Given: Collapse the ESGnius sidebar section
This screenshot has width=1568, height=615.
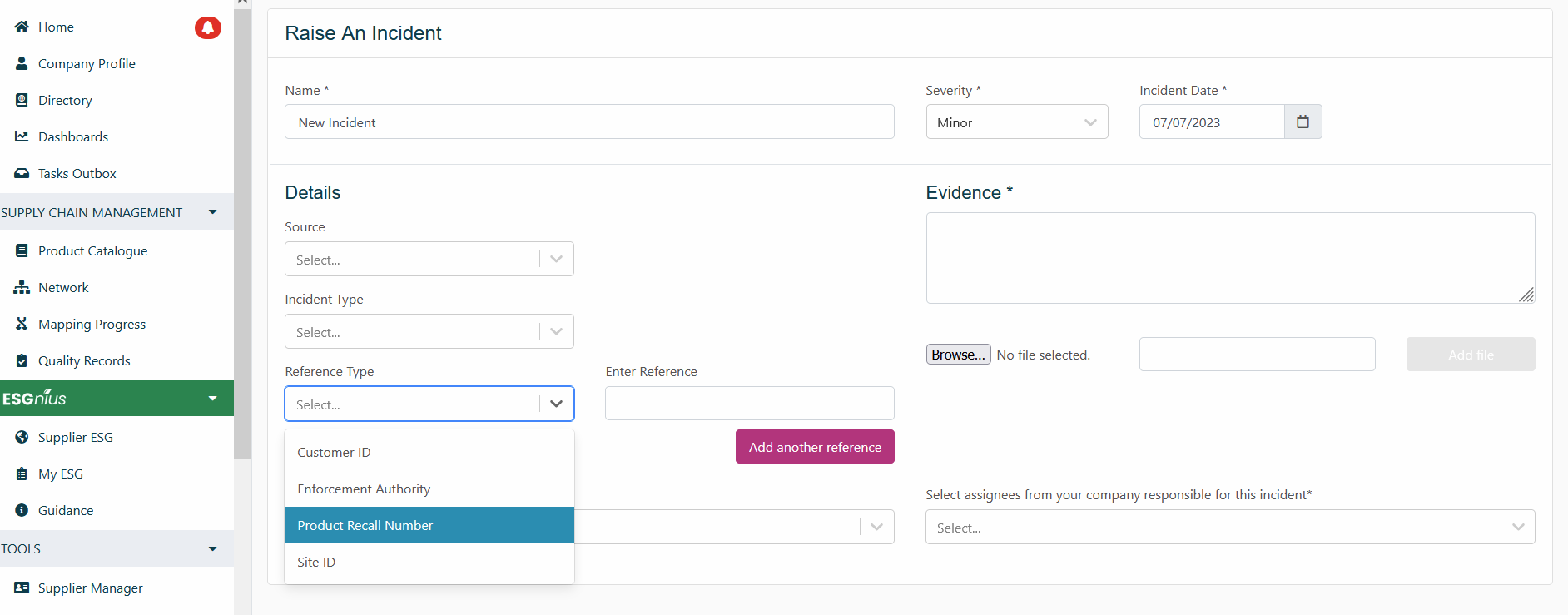Looking at the screenshot, I should coord(212,399).
